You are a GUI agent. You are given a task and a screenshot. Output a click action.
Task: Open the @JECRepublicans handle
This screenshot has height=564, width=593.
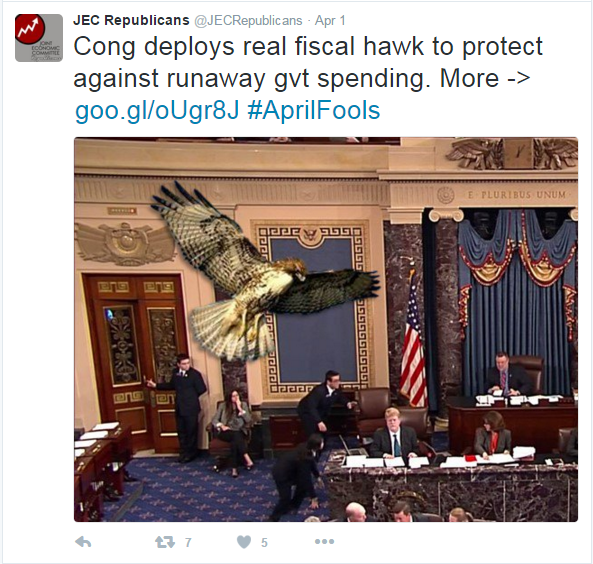tap(248, 20)
